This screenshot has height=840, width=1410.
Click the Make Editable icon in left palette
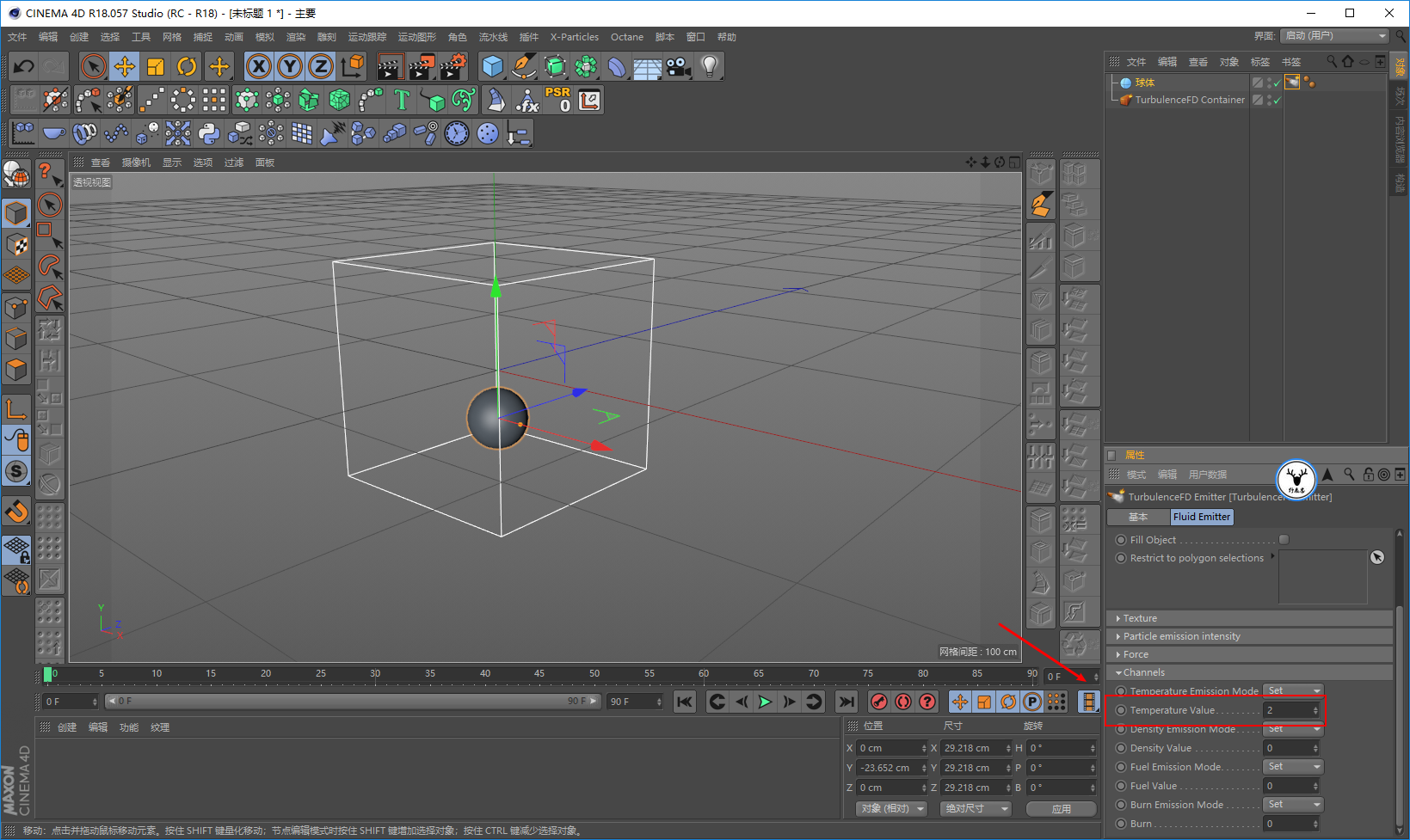pyautogui.click(x=16, y=175)
